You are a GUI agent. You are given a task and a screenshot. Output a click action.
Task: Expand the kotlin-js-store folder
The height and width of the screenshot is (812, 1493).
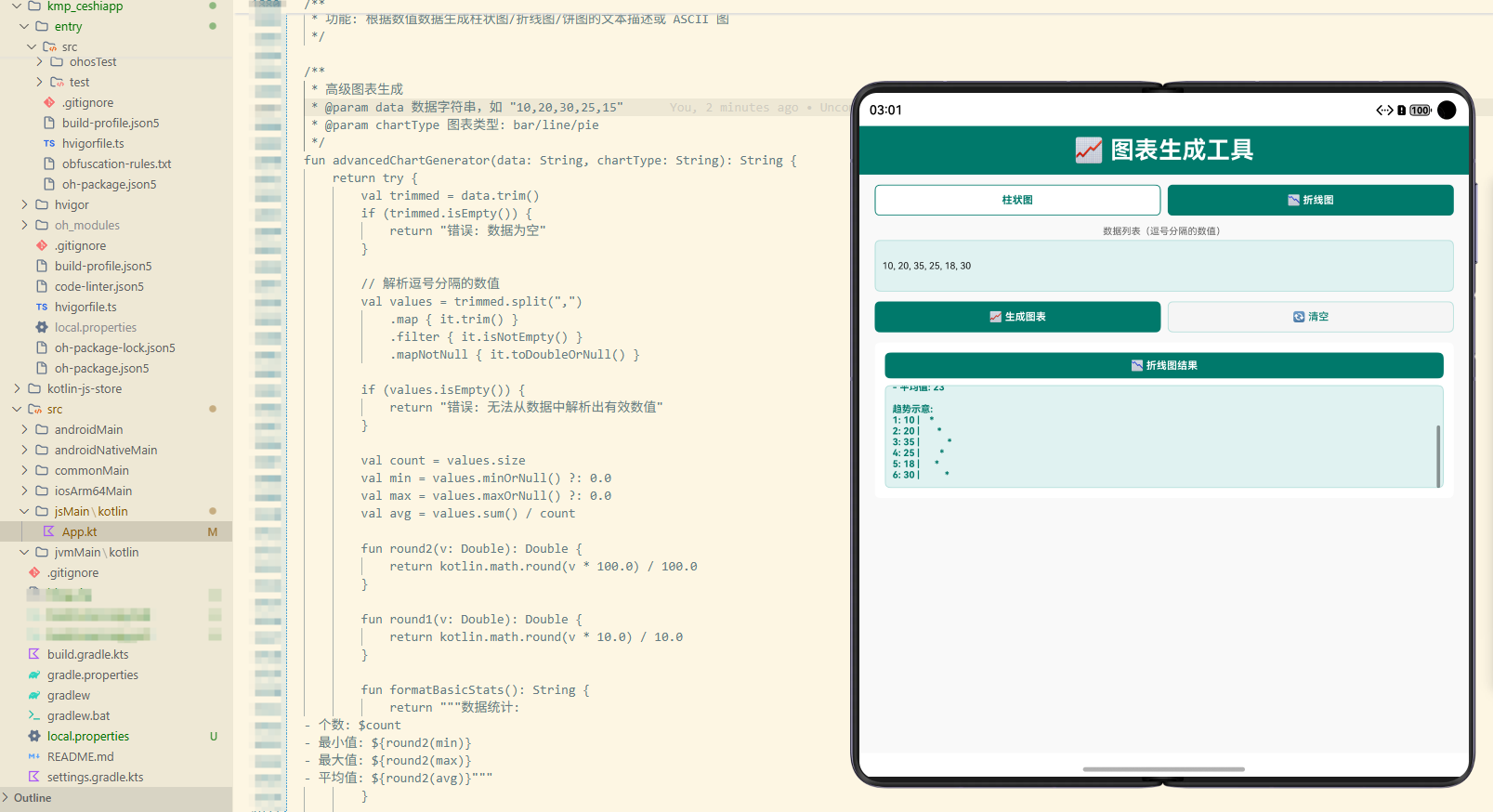click(x=17, y=389)
